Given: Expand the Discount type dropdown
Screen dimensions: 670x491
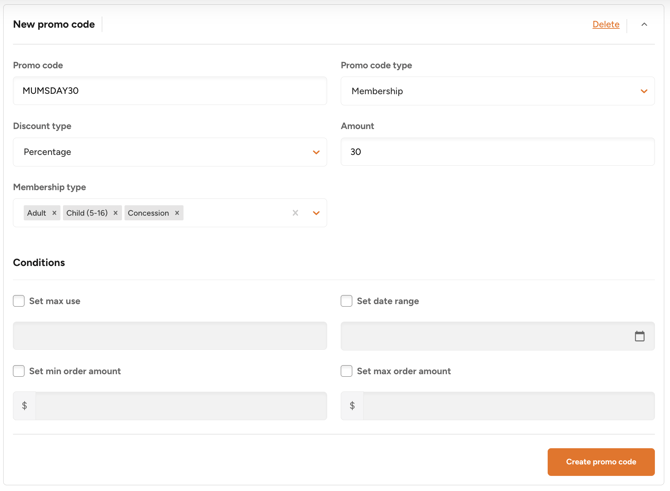Looking at the screenshot, I should pyautogui.click(x=169, y=152).
